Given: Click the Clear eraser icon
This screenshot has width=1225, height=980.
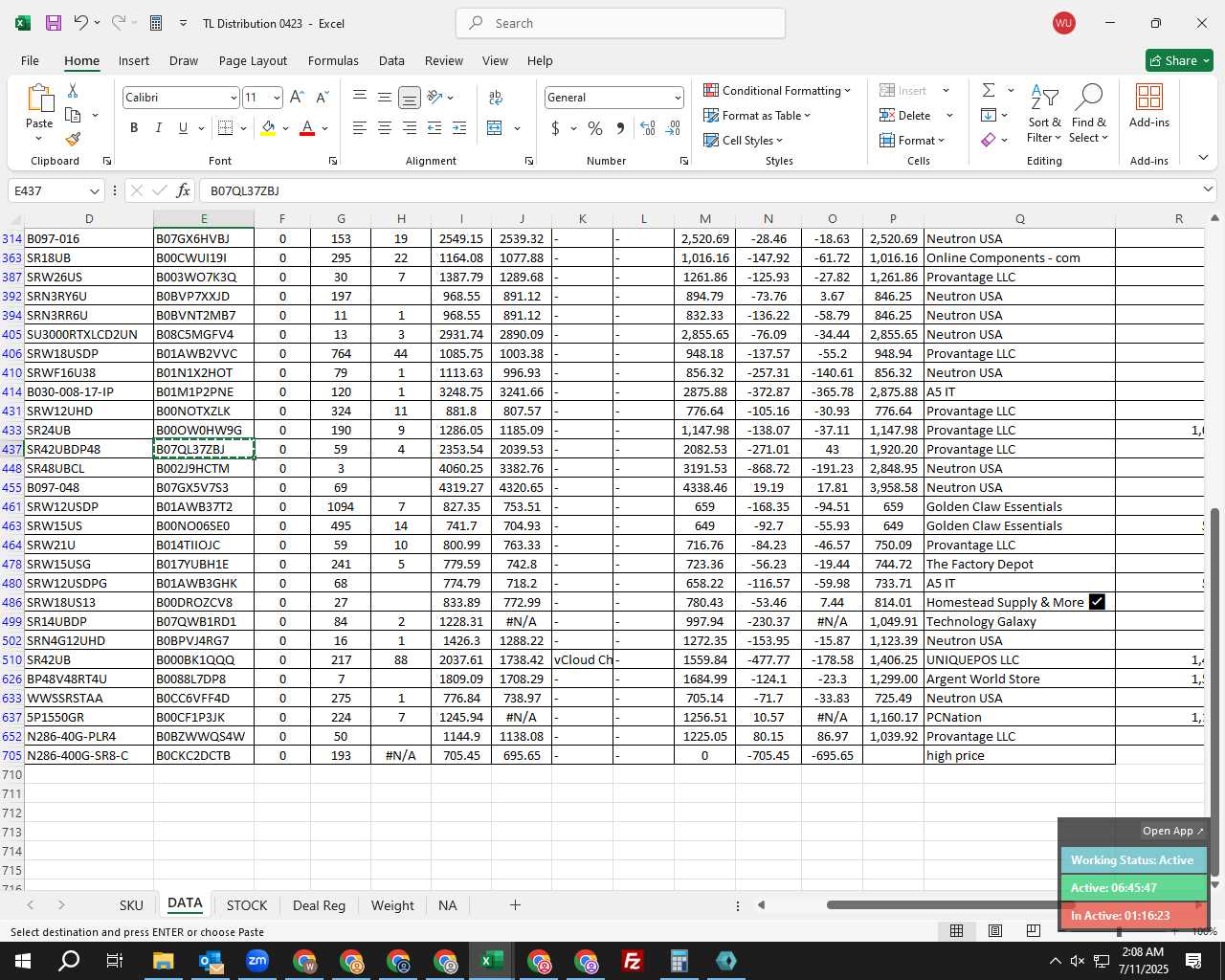Looking at the screenshot, I should pyautogui.click(x=989, y=140).
